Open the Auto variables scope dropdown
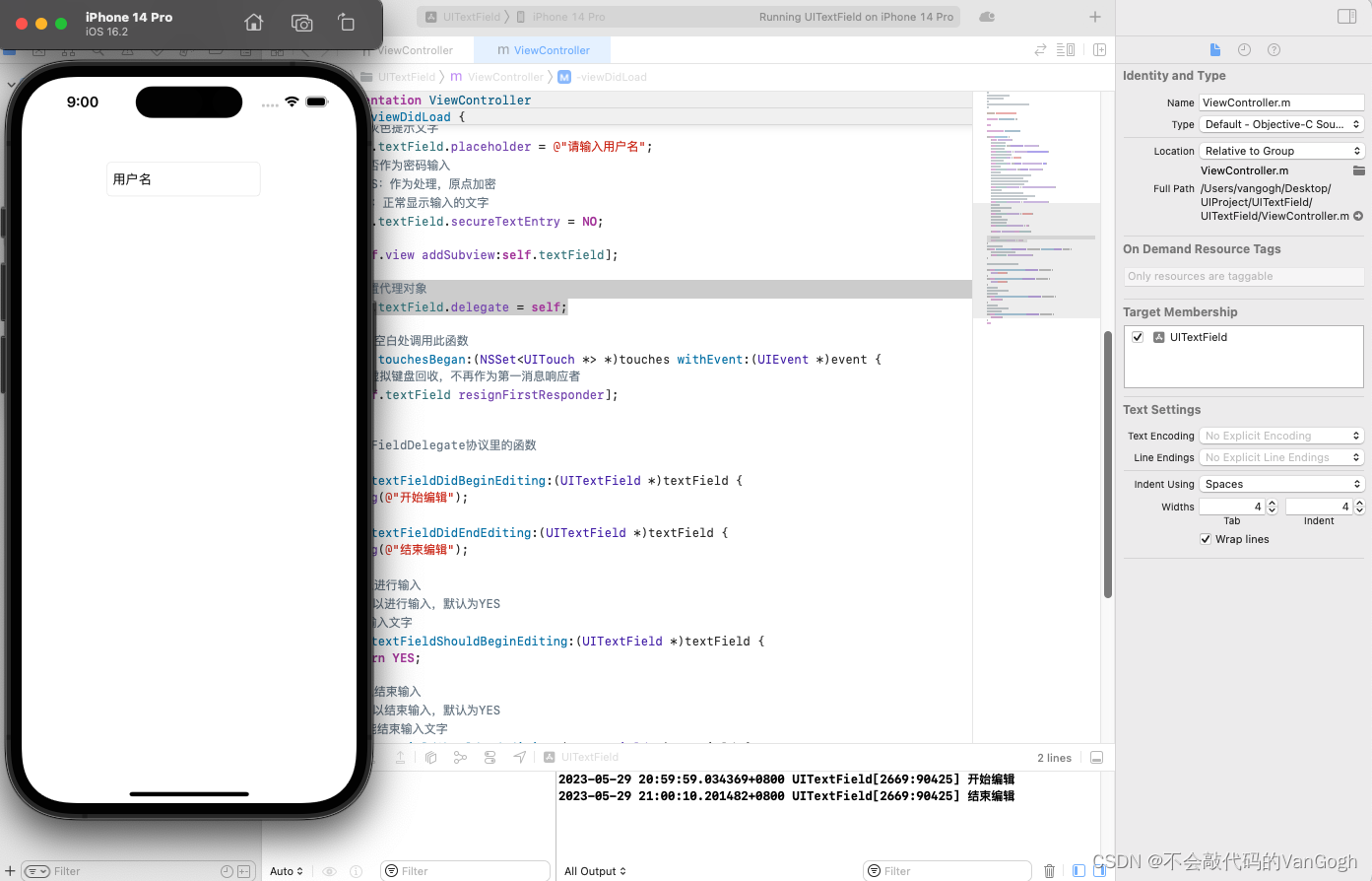 (x=287, y=871)
